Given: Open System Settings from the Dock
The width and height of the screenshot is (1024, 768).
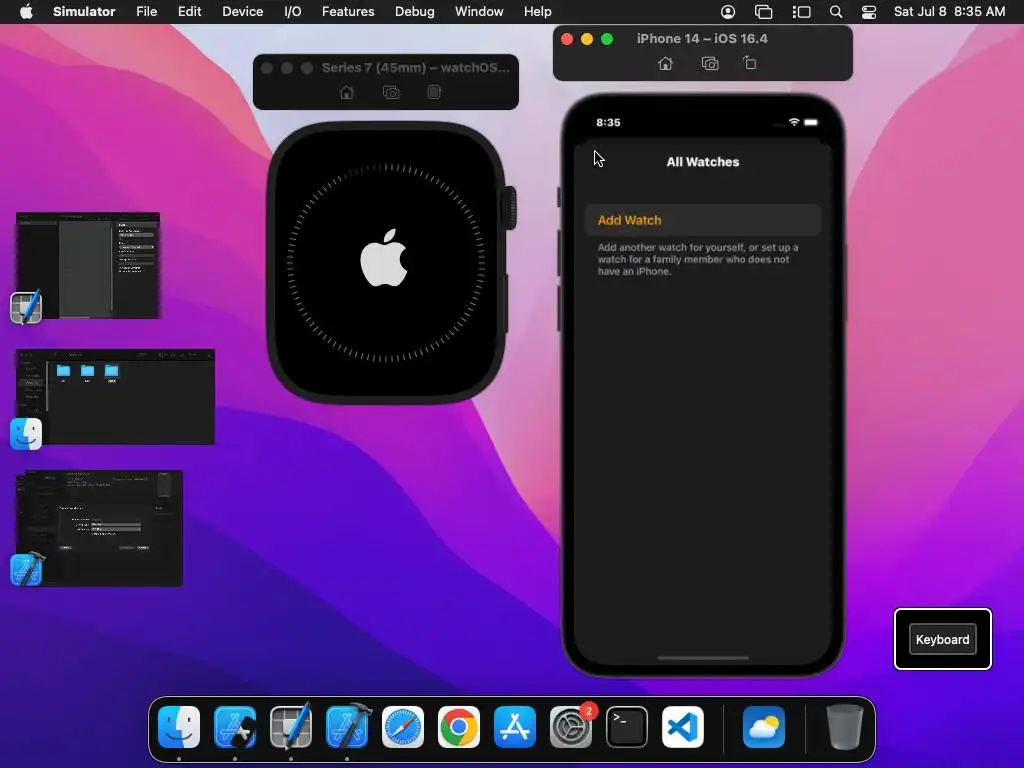Looking at the screenshot, I should (x=571, y=726).
